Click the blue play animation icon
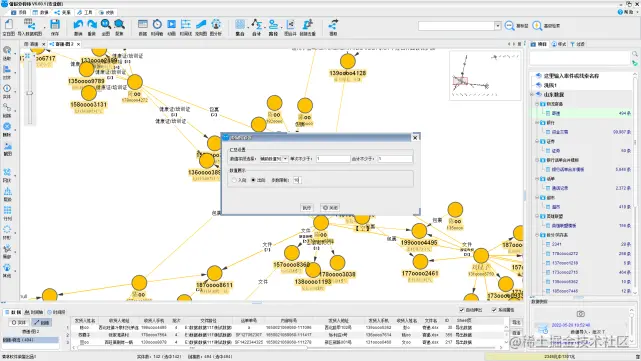This screenshot has width=641, height=361. pos(172,25)
